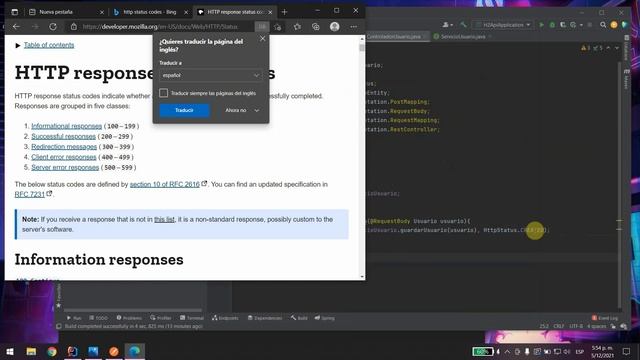
Task: Open the Endpoints tool window tab
Action: coord(225,318)
